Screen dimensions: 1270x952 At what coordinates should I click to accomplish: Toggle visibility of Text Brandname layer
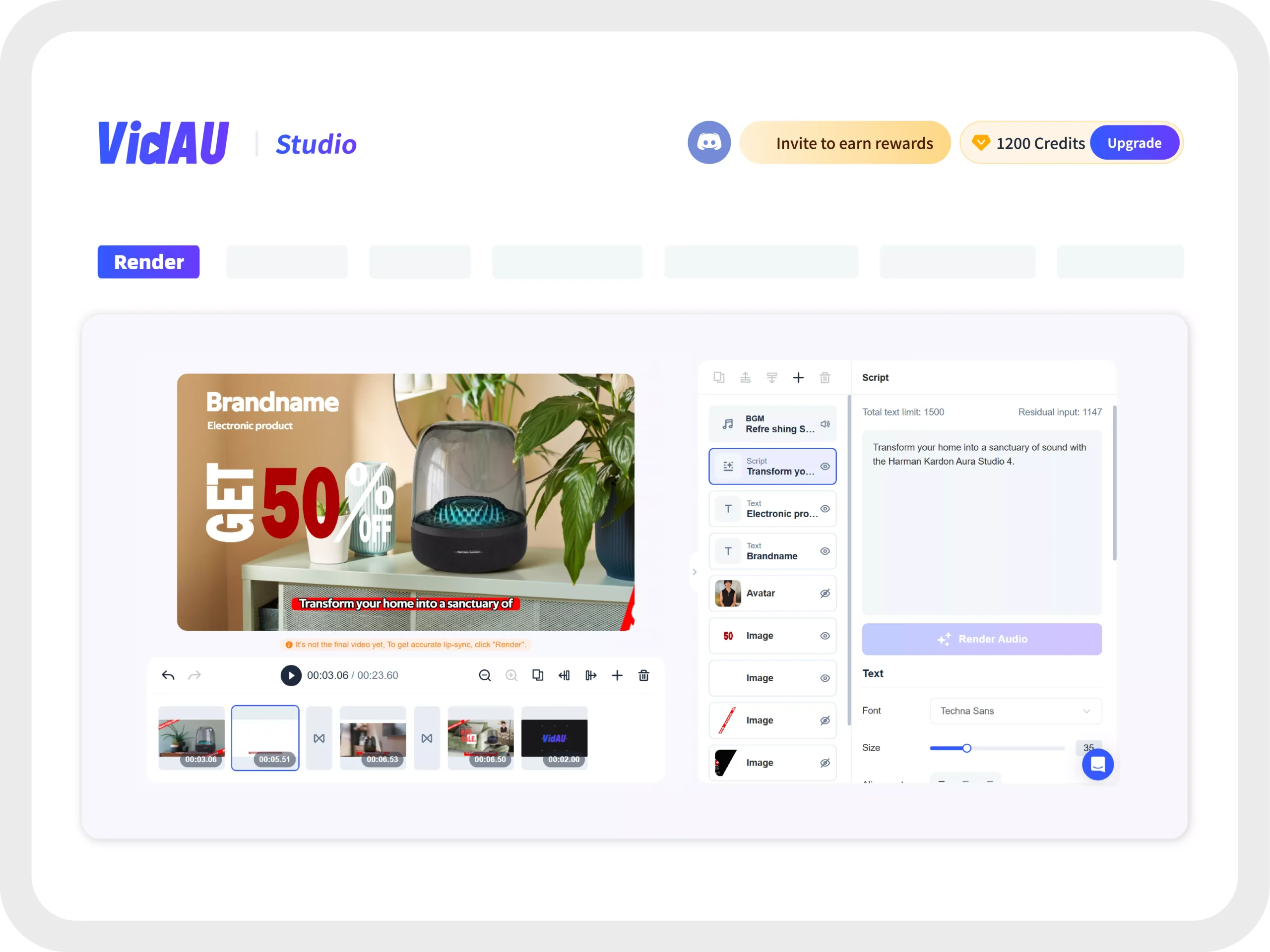pos(824,551)
